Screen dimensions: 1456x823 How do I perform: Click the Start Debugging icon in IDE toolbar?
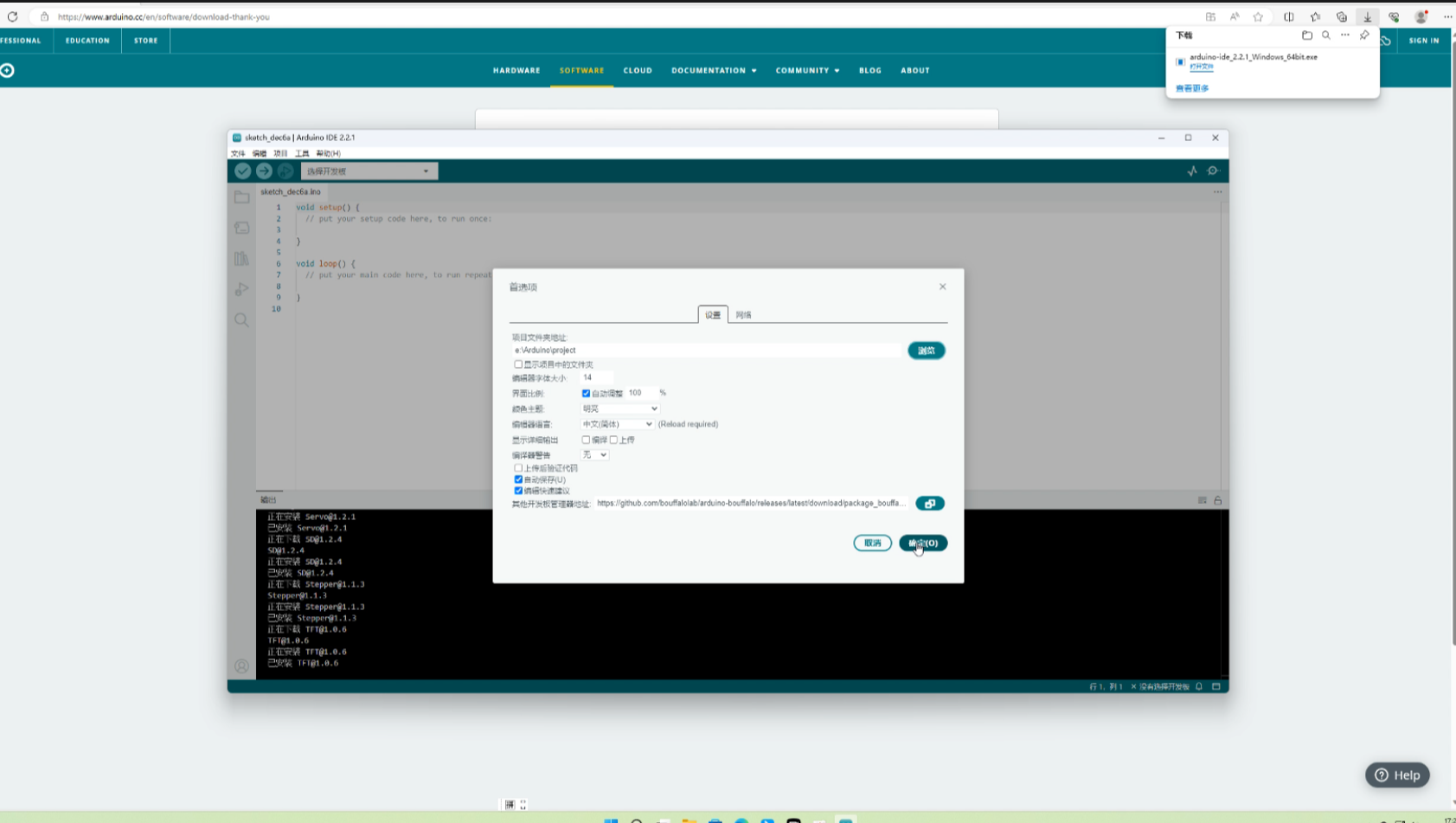[x=285, y=171]
